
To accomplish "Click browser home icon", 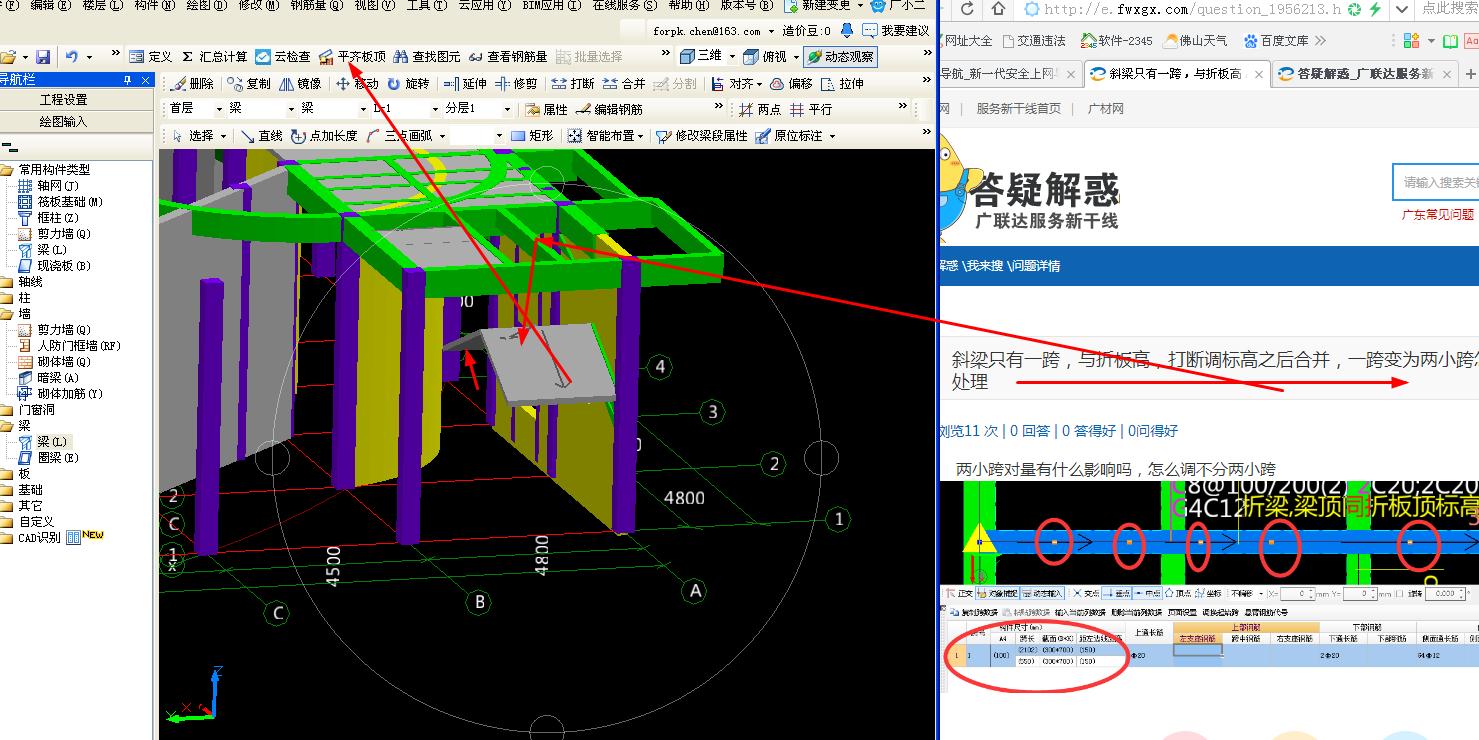I will tap(999, 10).
